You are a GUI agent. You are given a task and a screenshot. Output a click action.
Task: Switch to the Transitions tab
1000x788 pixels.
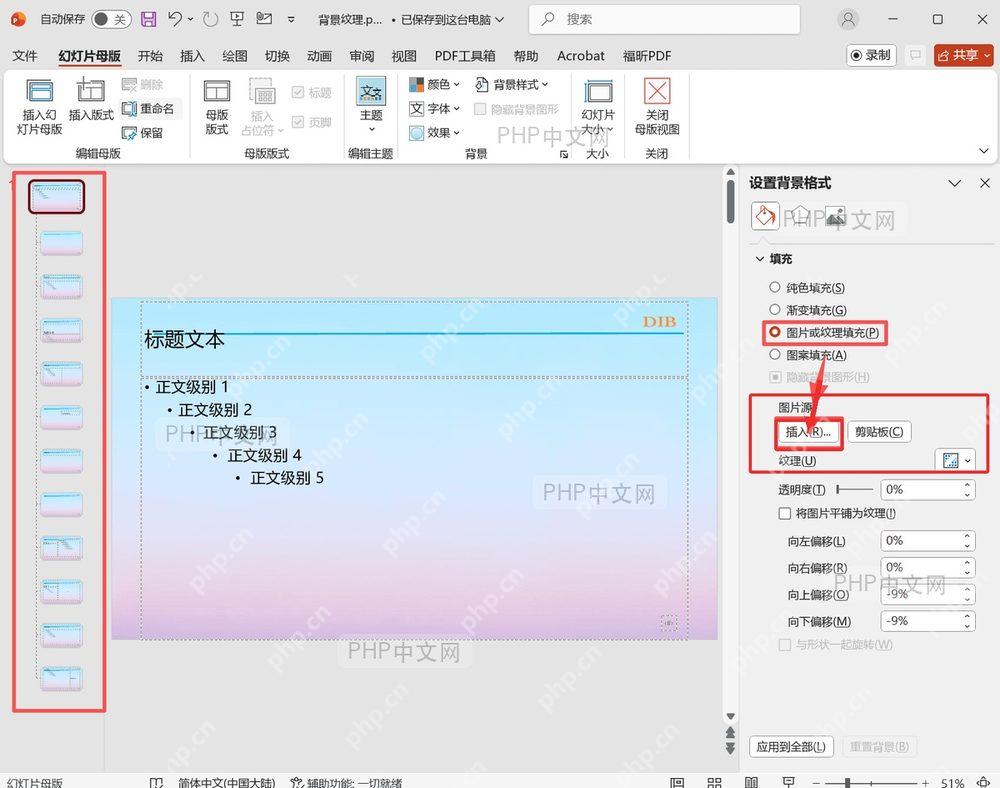277,56
